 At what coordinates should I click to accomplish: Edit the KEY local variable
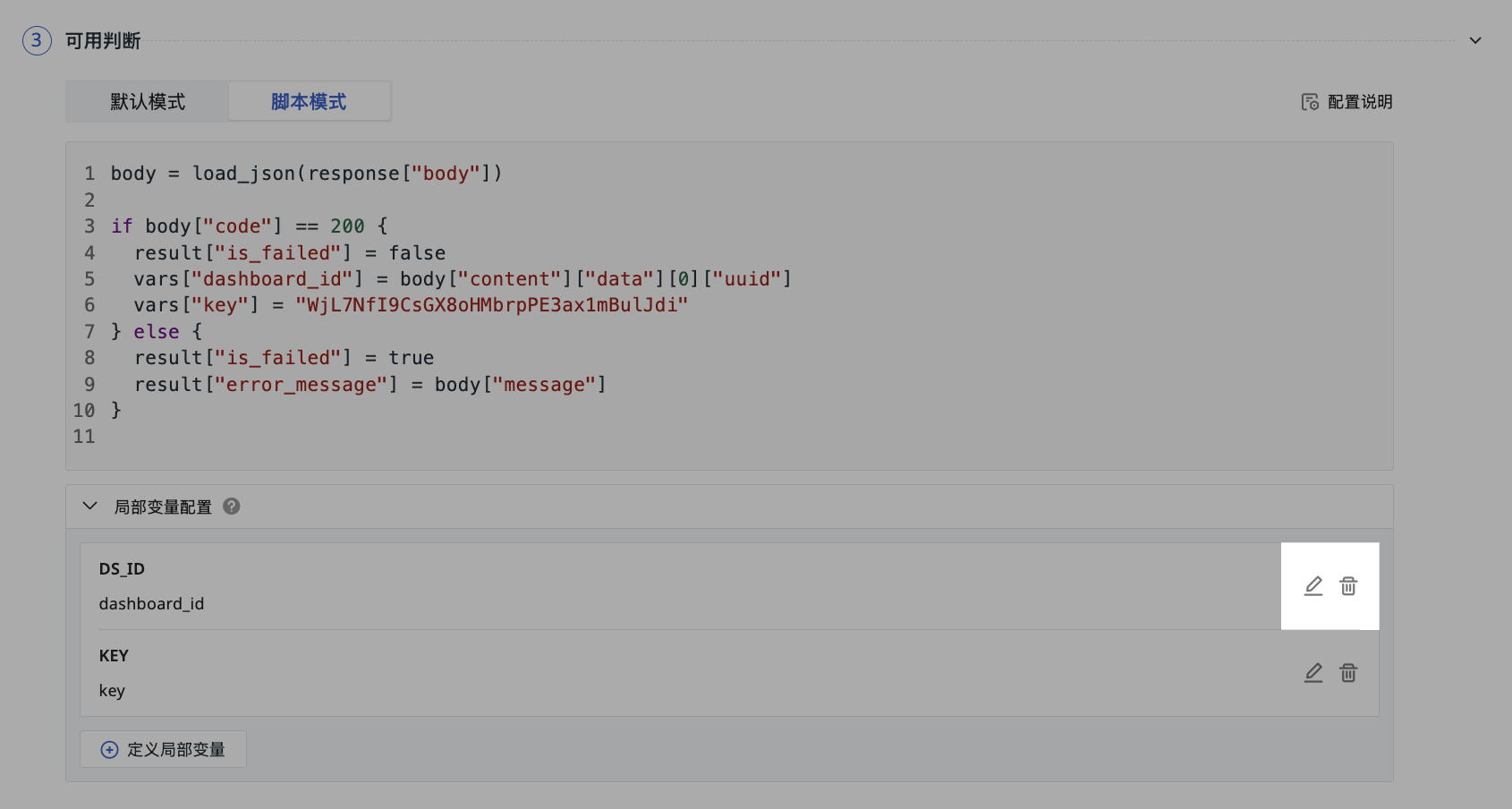(1312, 673)
